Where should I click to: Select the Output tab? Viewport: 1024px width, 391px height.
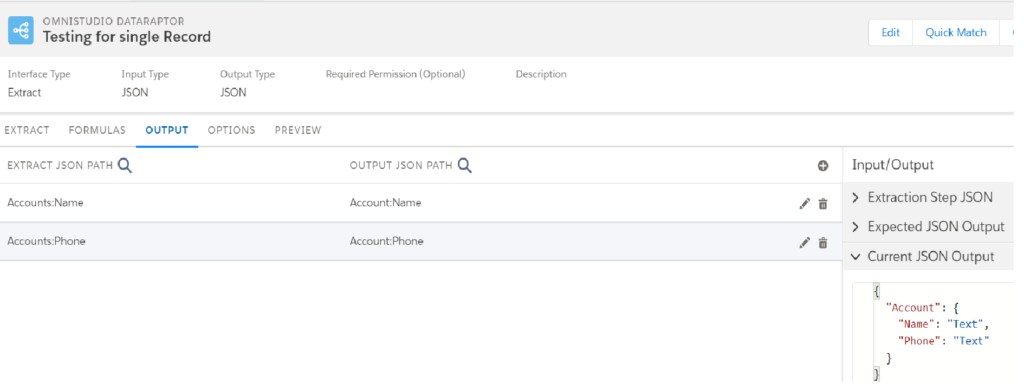pos(167,130)
